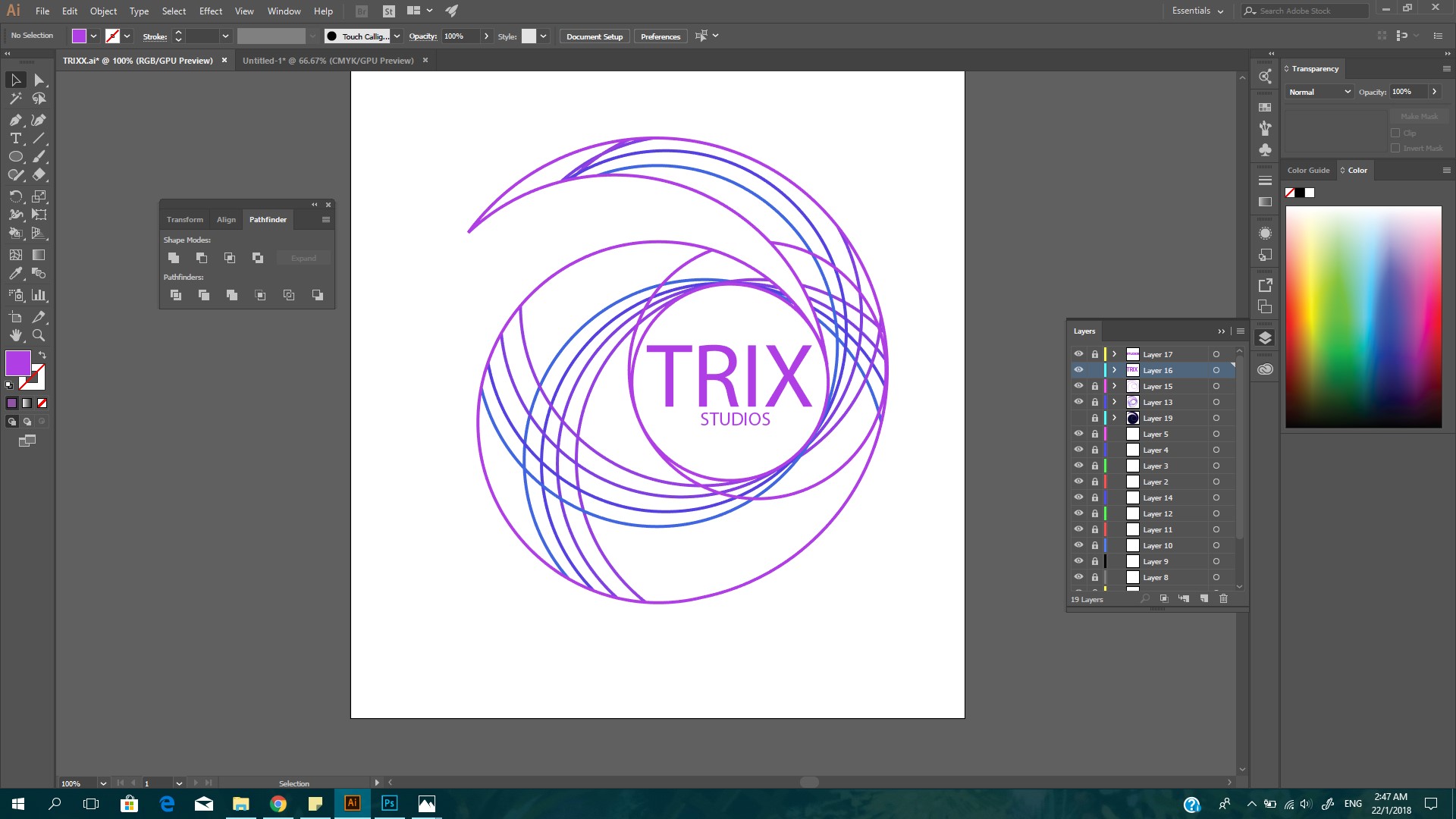
Task: Expand Layer 17 contents
Action: coord(1114,354)
